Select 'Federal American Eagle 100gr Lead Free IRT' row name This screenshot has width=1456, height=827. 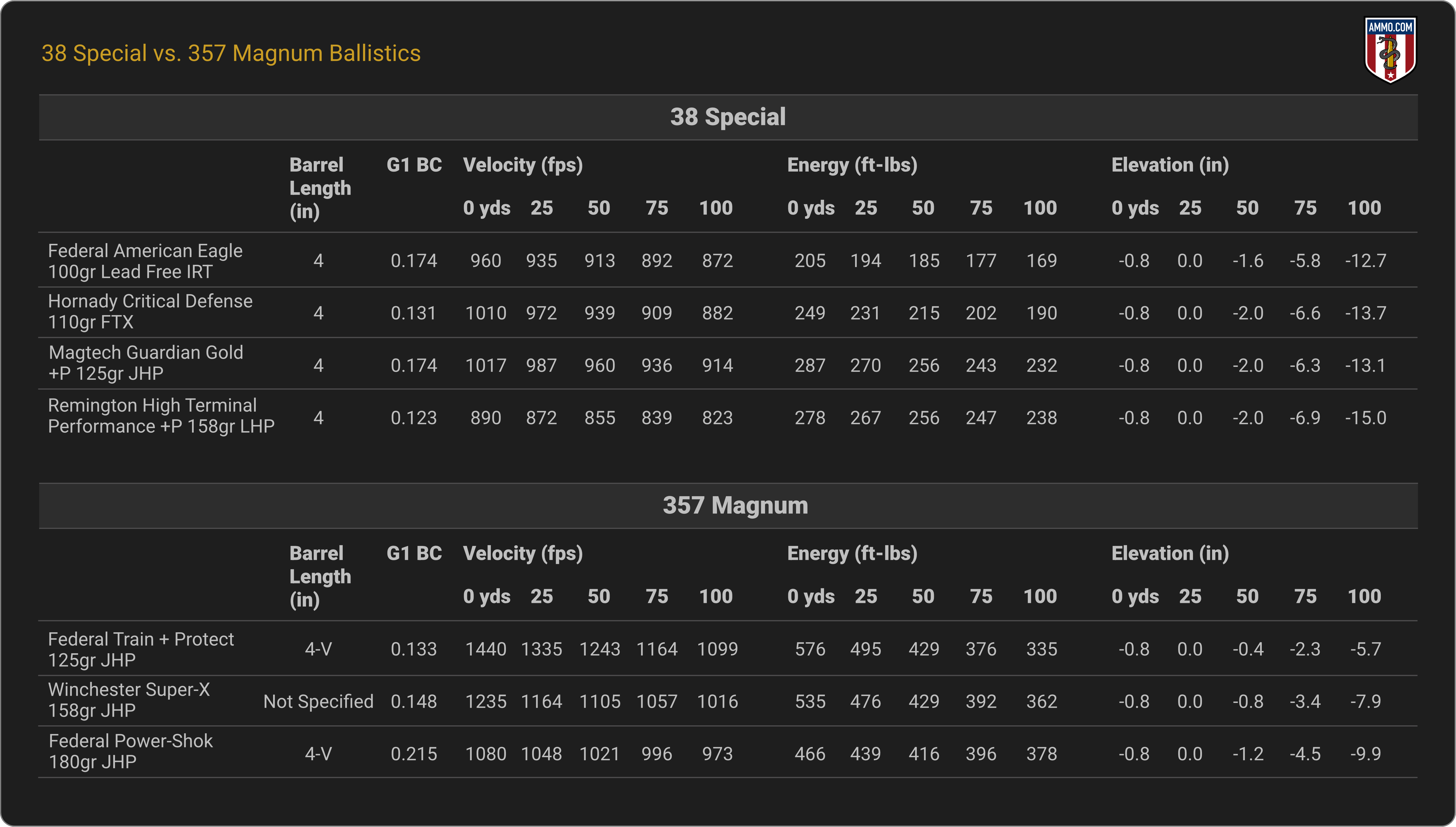(x=145, y=261)
